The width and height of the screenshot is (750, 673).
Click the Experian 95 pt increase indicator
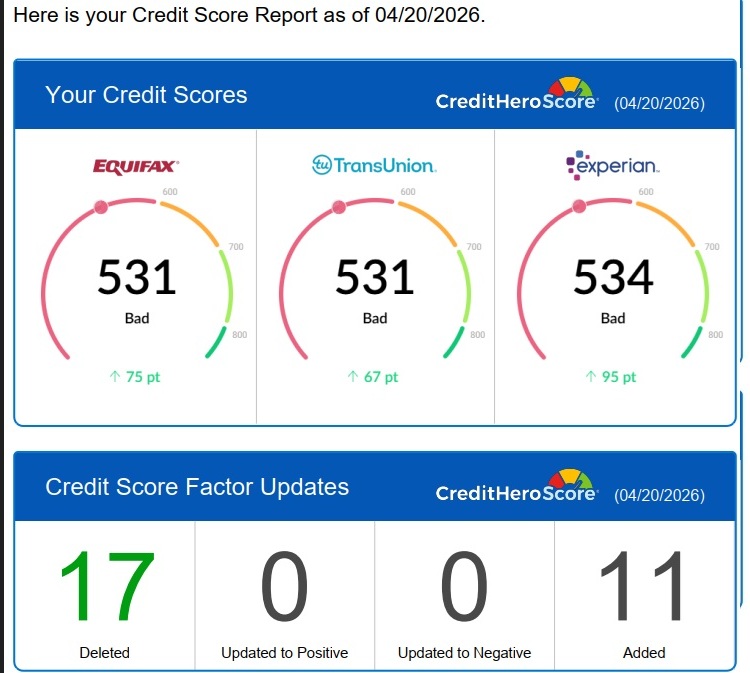tap(611, 377)
